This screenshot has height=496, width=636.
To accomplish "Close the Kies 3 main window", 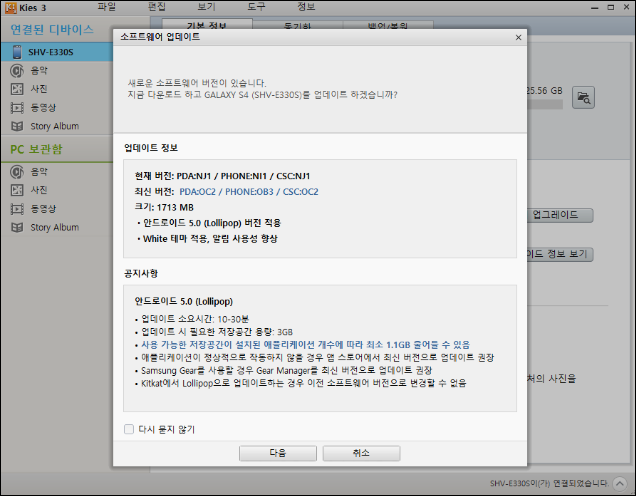I will [626, 7].
